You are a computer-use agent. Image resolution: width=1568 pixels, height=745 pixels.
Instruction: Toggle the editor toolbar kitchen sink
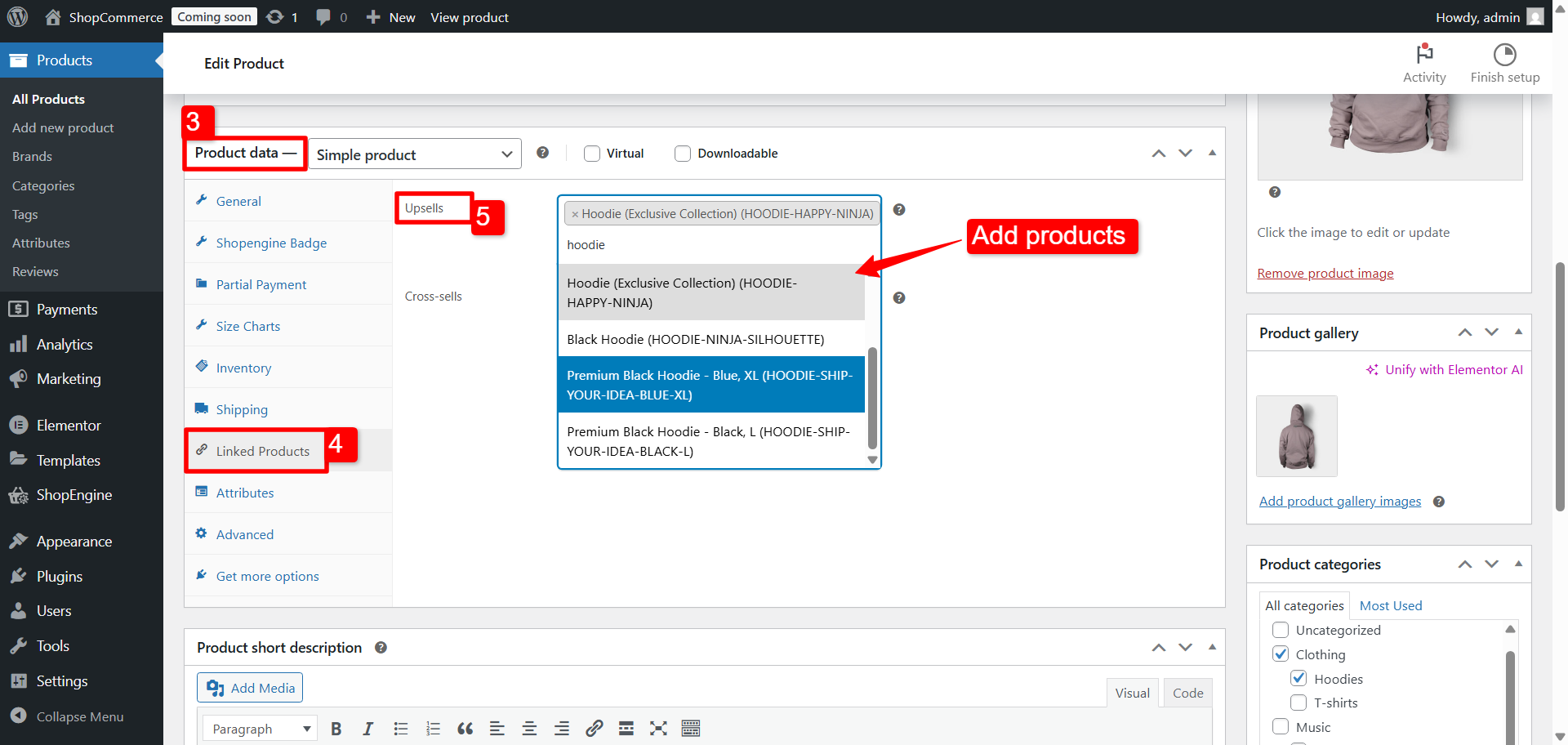pos(691,729)
